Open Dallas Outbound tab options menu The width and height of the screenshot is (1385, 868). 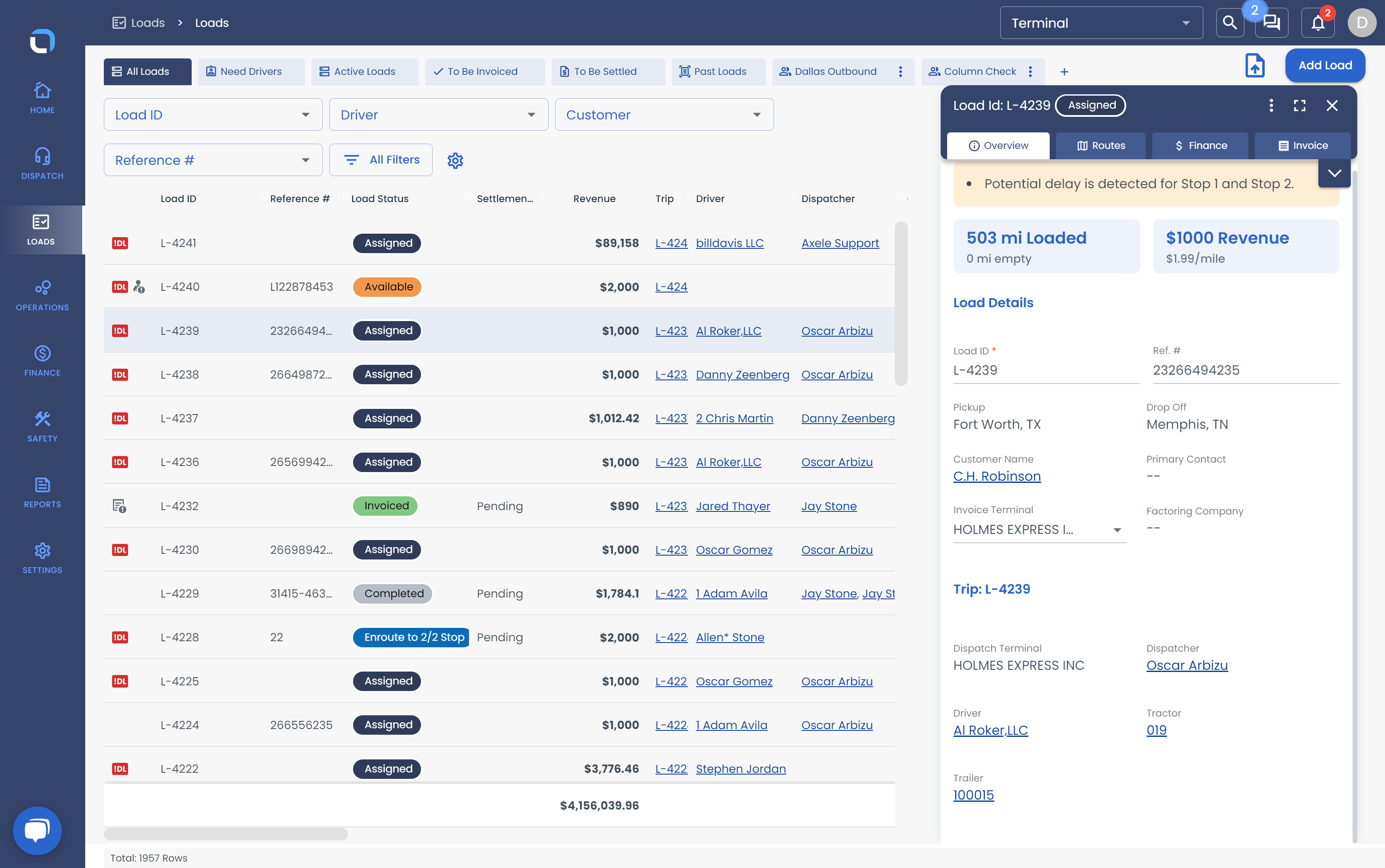(900, 72)
